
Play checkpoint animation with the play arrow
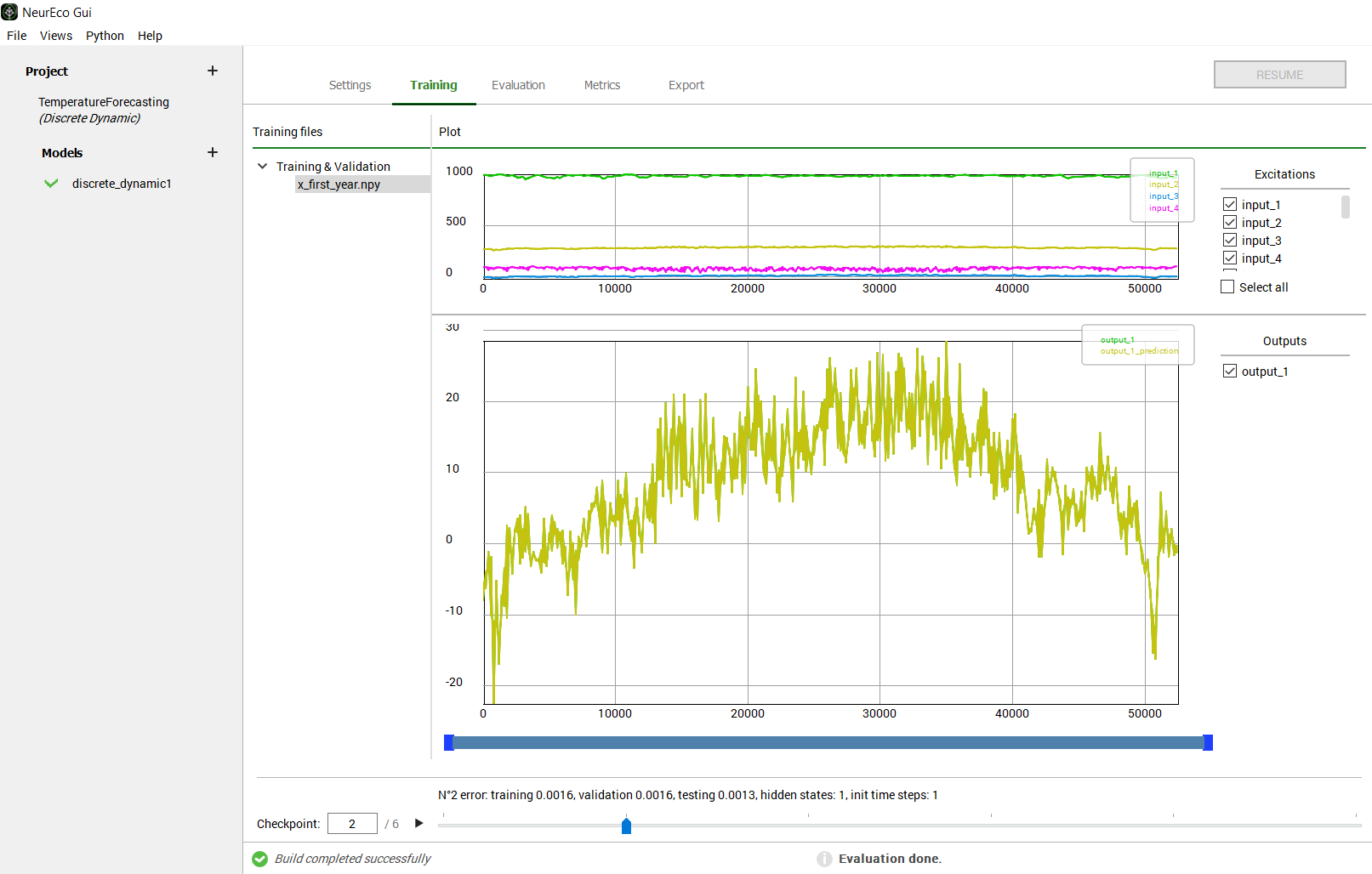click(418, 823)
